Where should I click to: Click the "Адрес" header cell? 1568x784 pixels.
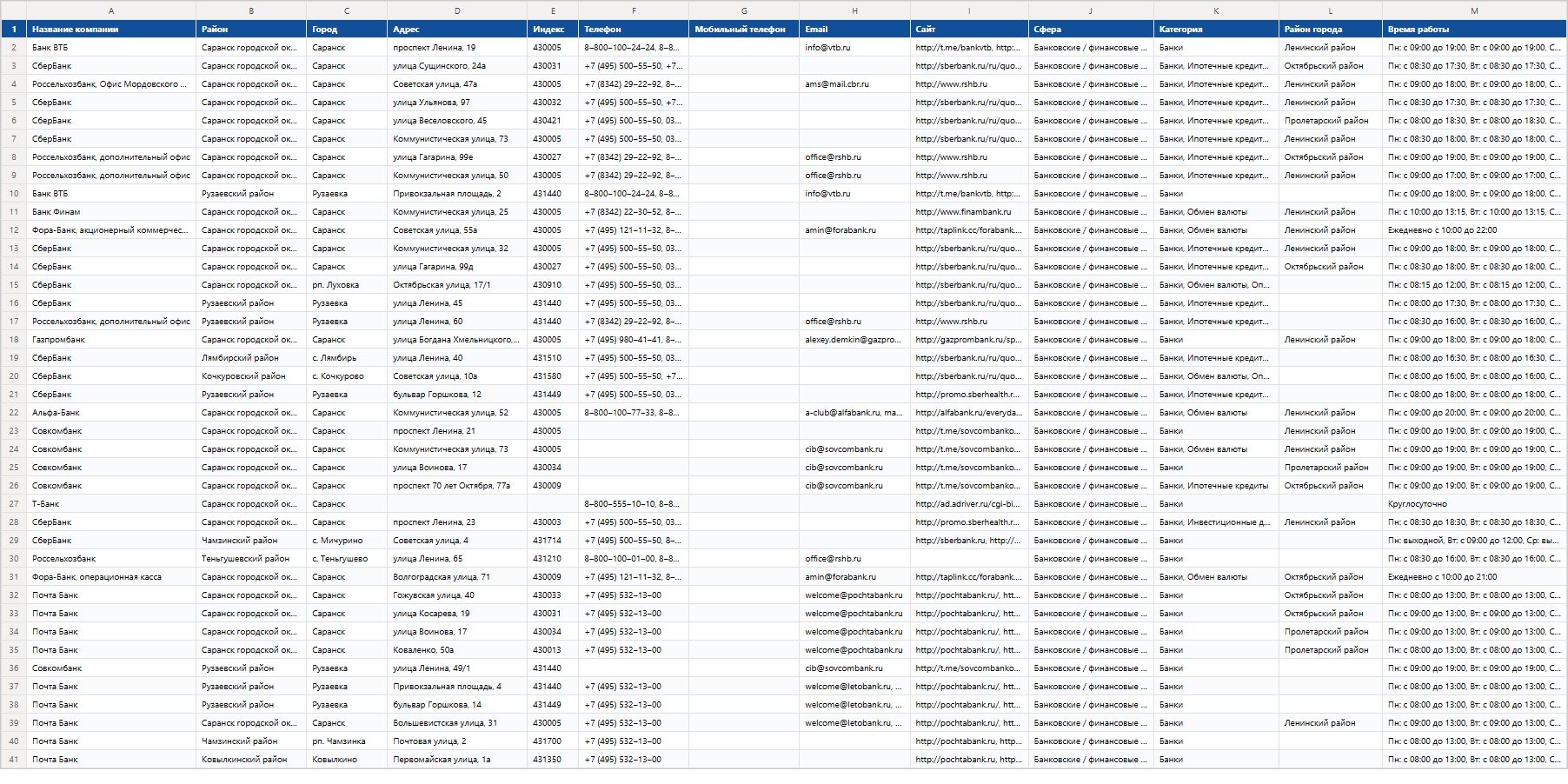pyautogui.click(x=457, y=30)
